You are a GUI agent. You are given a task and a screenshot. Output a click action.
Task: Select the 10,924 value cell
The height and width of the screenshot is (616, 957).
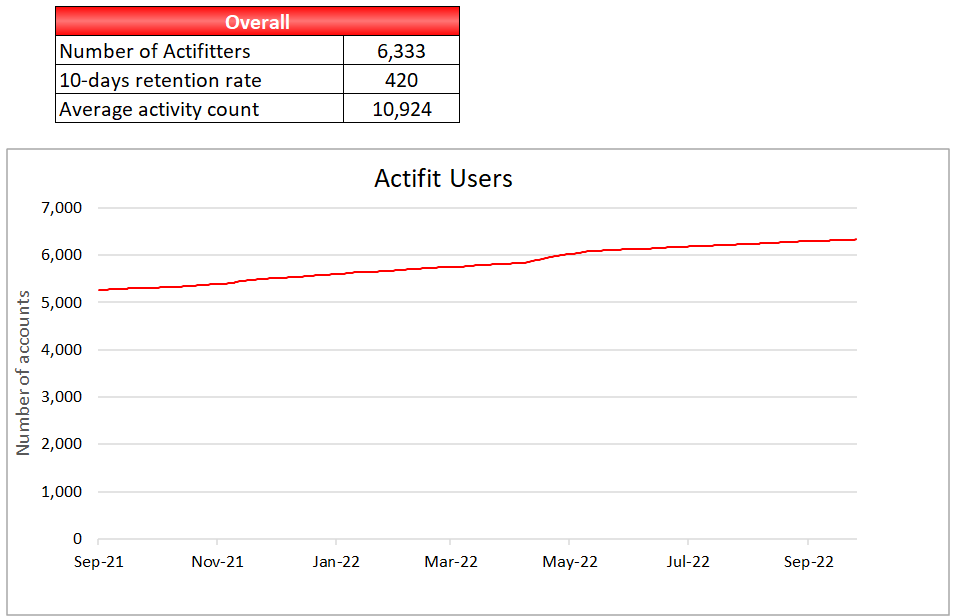(401, 109)
